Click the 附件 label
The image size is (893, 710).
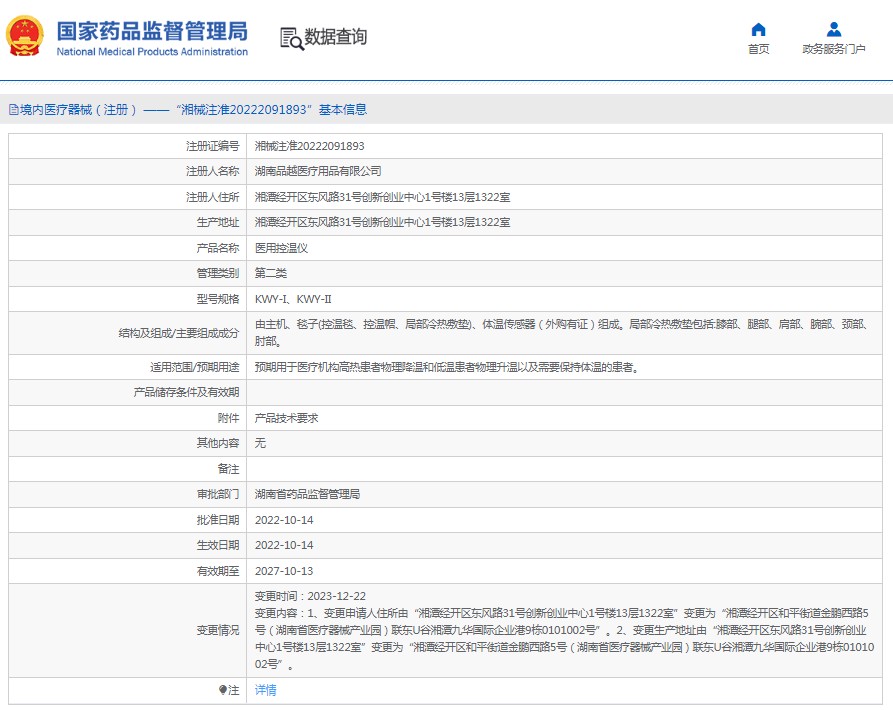pyautogui.click(x=228, y=418)
